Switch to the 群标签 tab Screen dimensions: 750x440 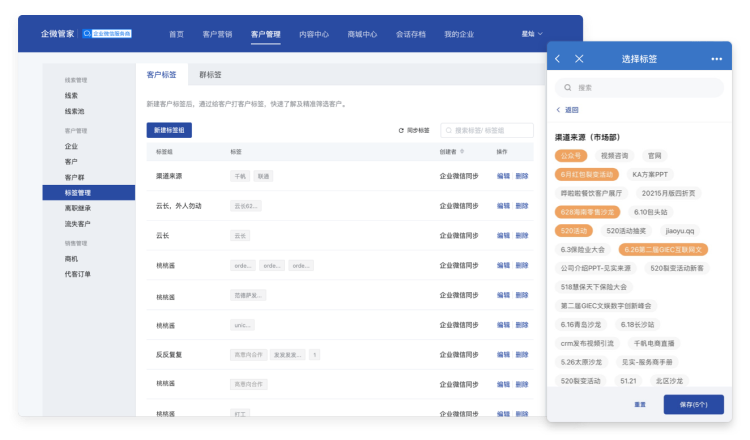click(x=211, y=75)
